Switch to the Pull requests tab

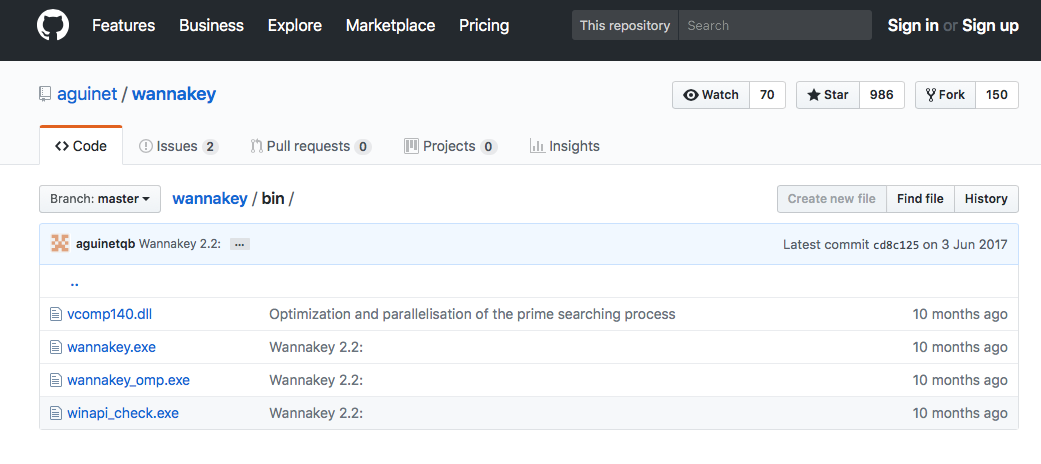pos(311,146)
